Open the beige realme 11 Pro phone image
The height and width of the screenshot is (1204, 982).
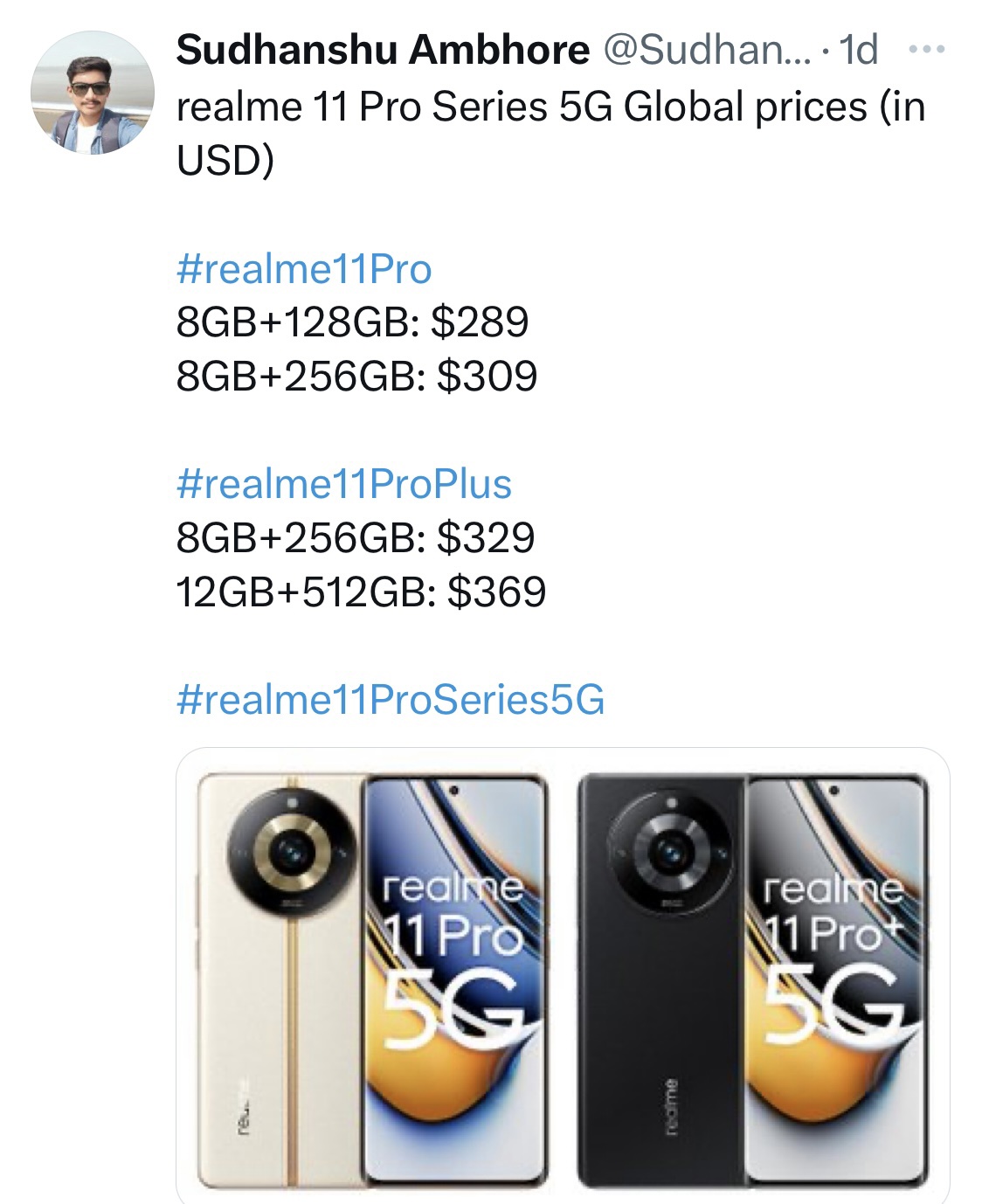[x=373, y=978]
